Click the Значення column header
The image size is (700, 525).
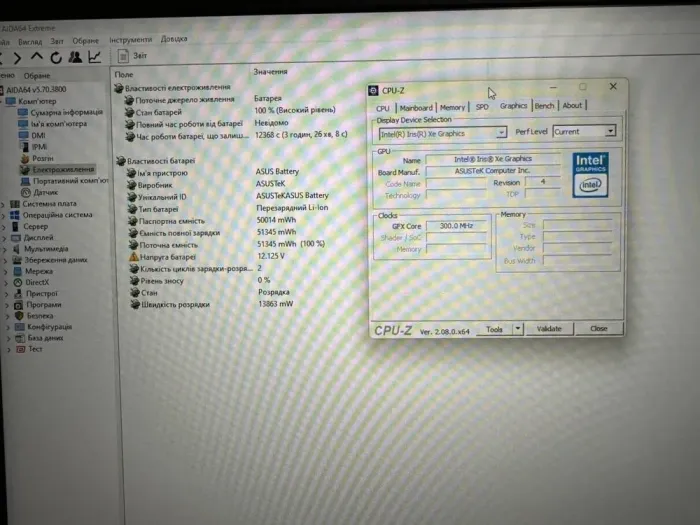pyautogui.click(x=270, y=72)
